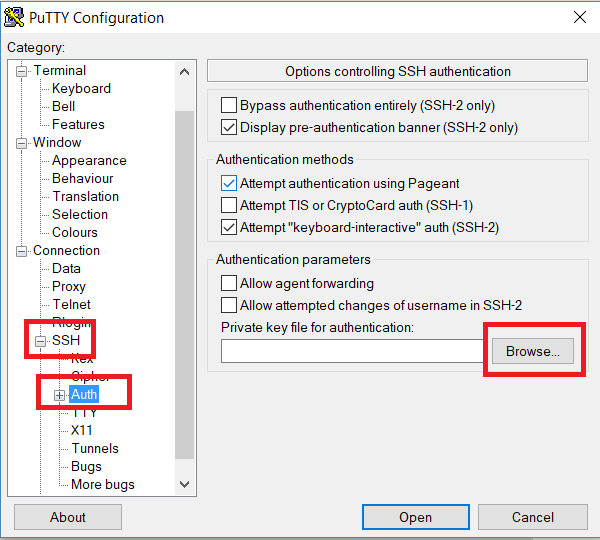Click the PuTTY icon in title bar
This screenshot has width=600, height=540.
14,18
